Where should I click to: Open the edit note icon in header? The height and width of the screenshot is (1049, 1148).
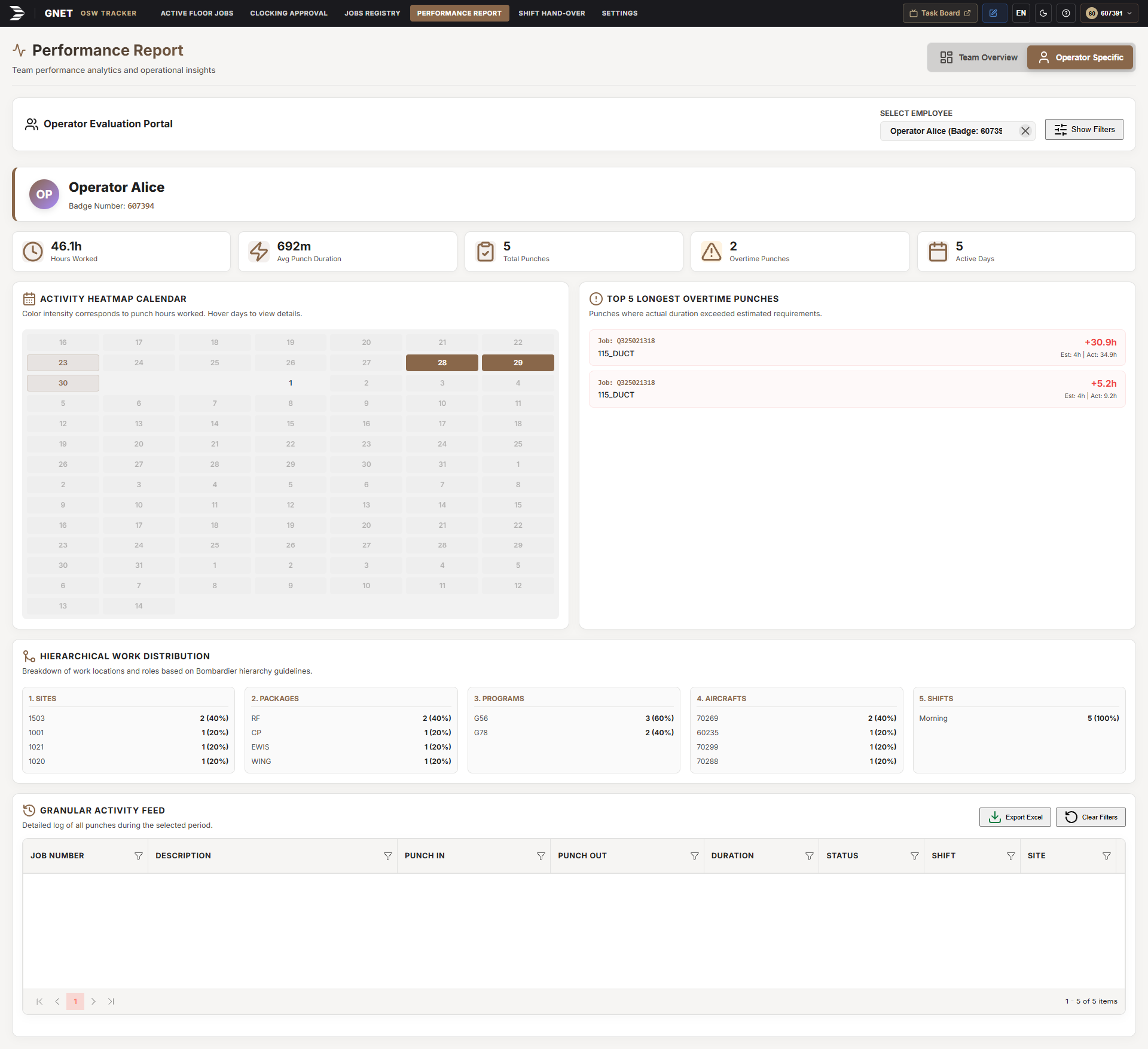click(994, 13)
